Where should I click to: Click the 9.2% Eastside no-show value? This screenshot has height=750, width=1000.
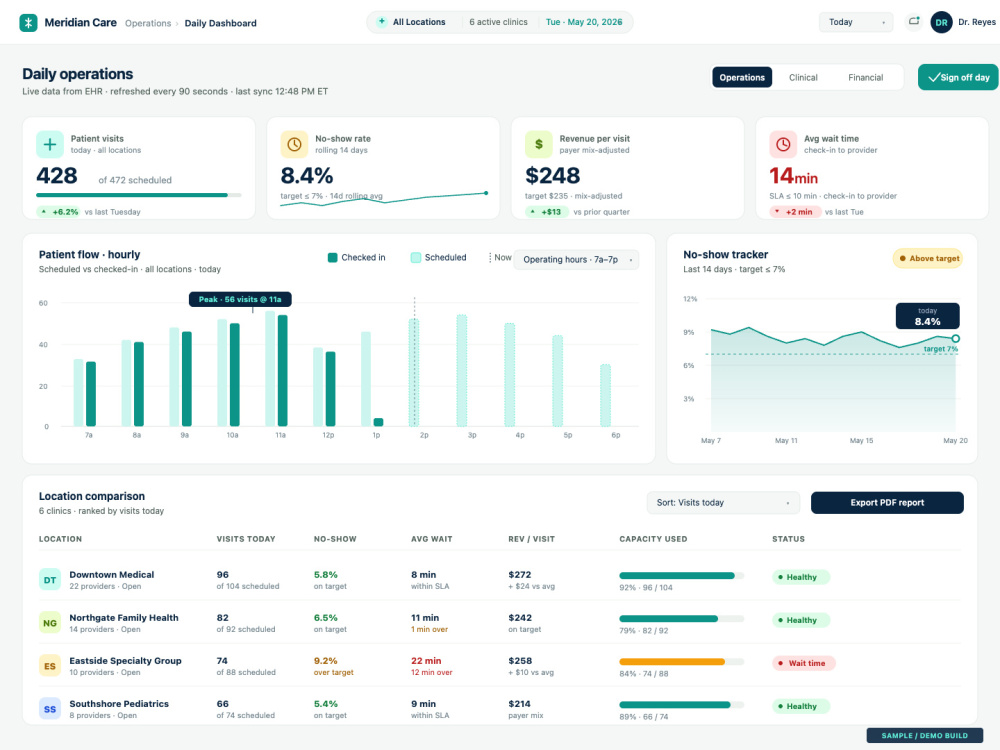[325, 661]
